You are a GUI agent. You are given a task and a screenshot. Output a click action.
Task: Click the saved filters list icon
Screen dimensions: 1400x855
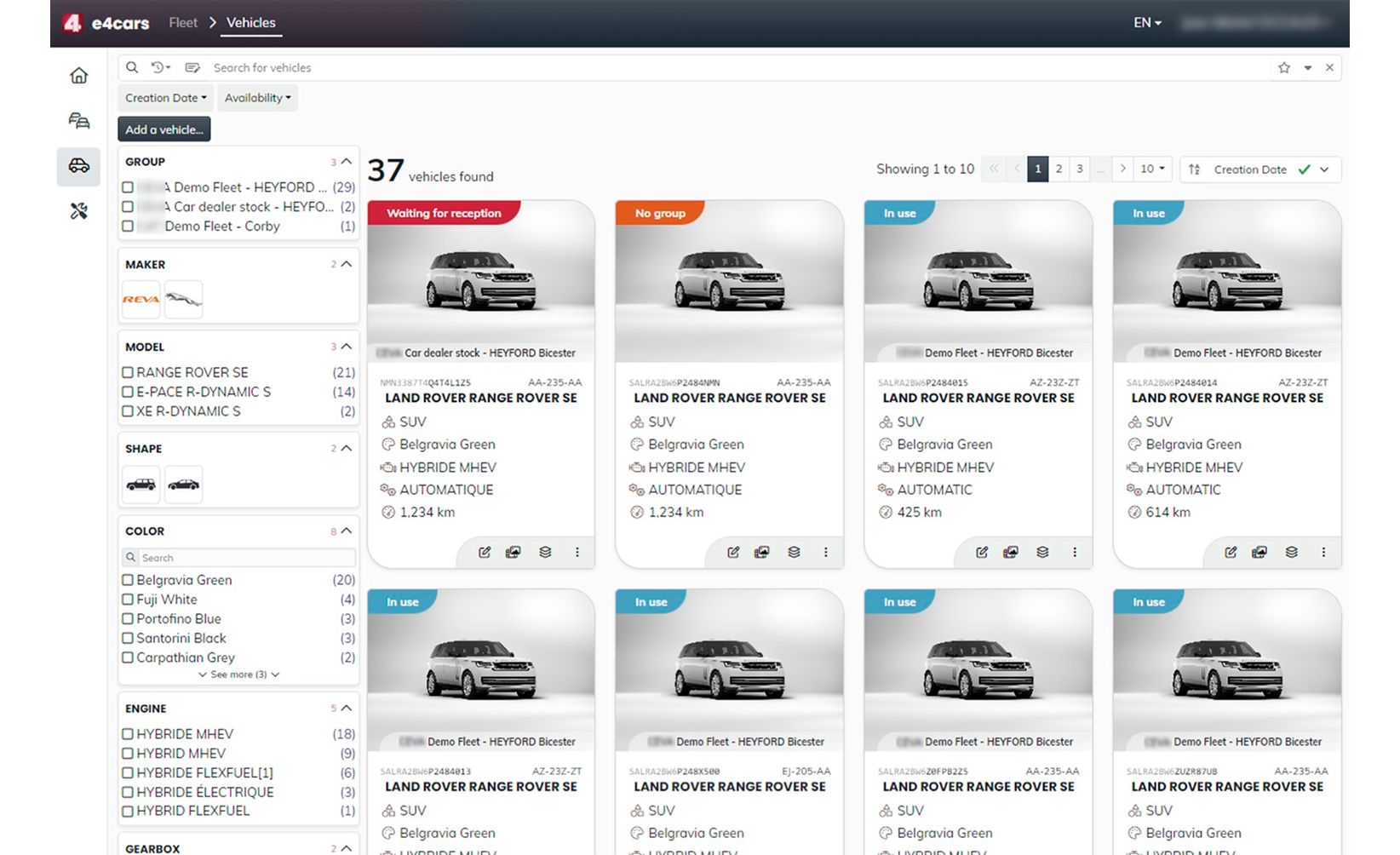pyautogui.click(x=192, y=67)
